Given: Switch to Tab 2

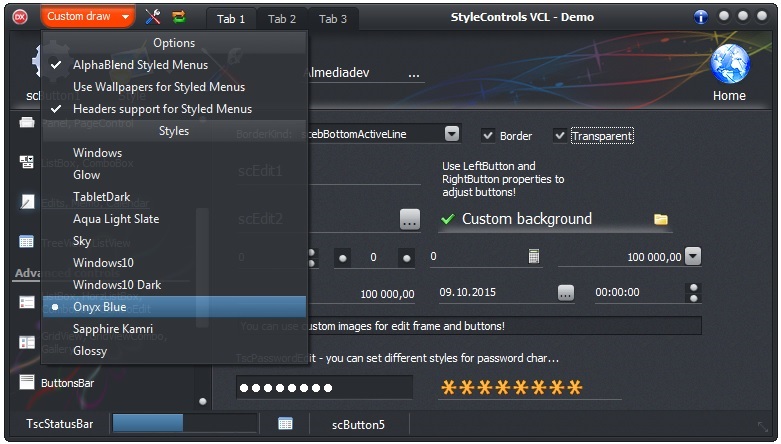Looking at the screenshot, I should click(282, 19).
